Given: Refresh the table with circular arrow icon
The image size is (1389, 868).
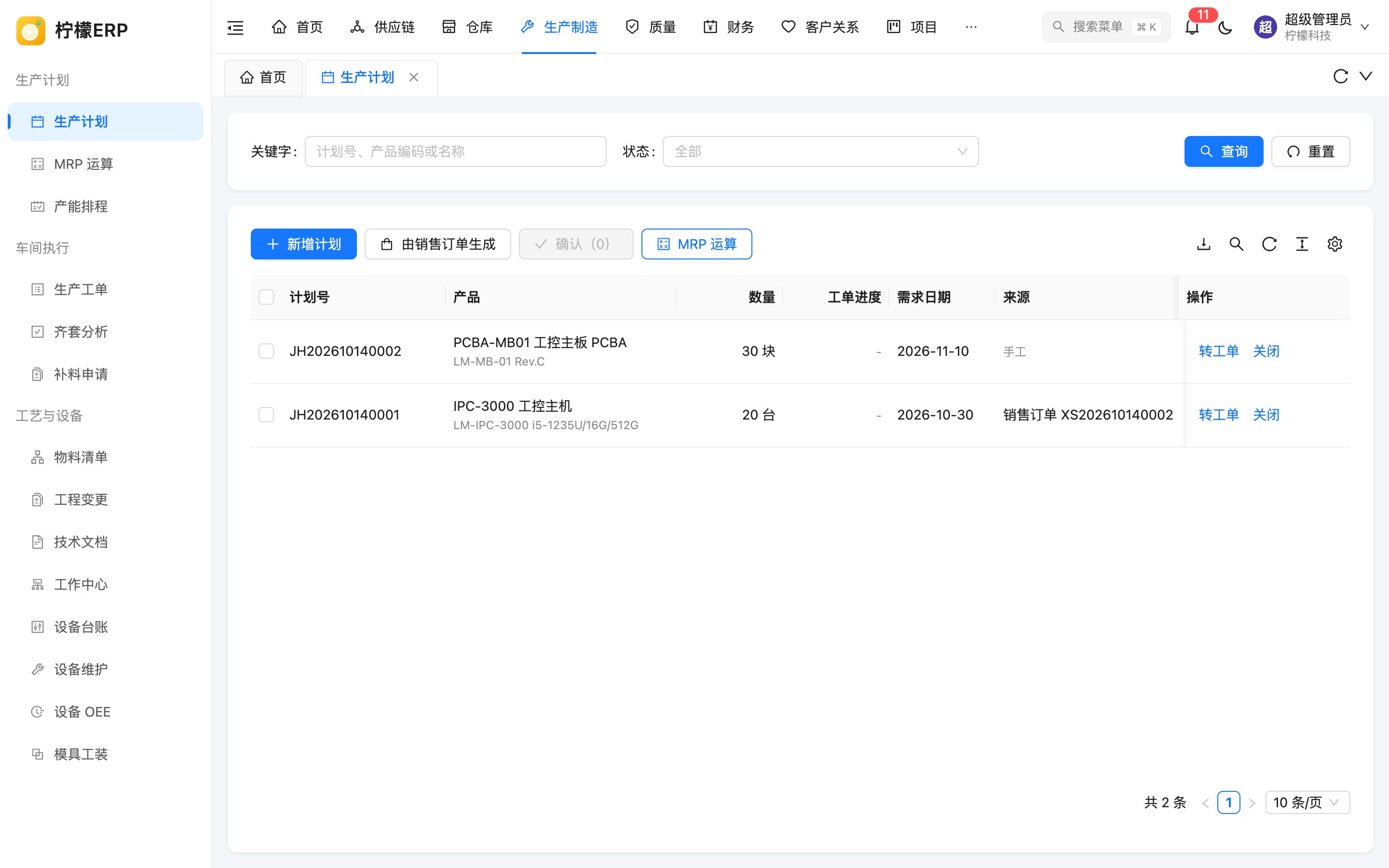Looking at the screenshot, I should [x=1269, y=244].
